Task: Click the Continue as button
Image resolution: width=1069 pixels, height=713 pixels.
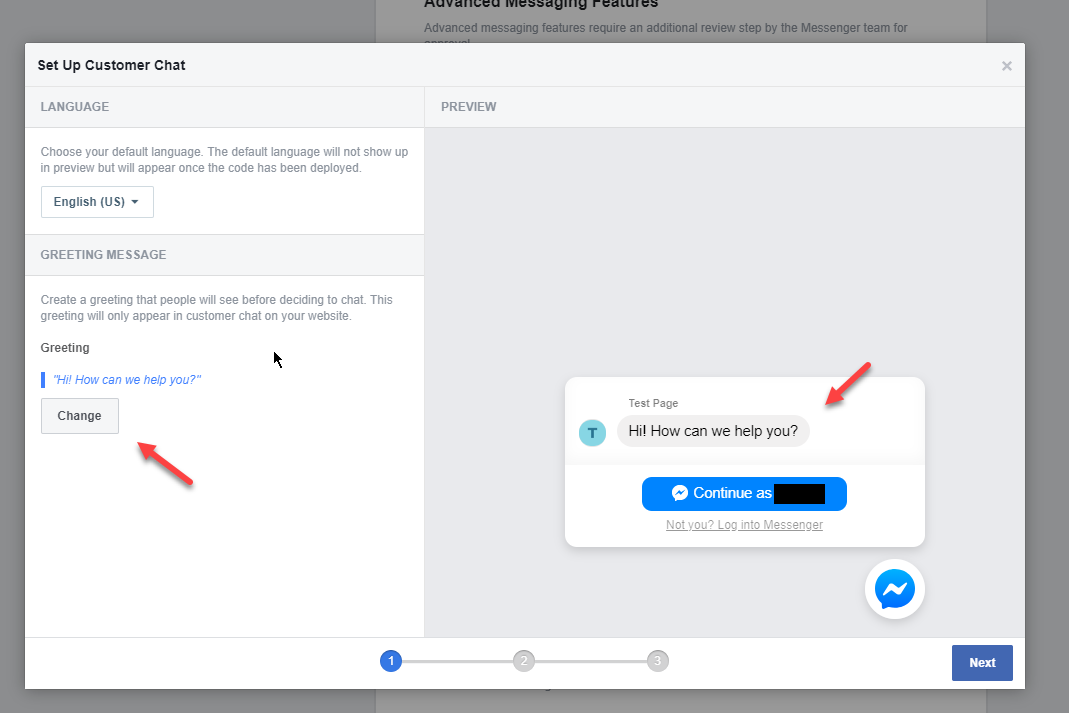Action: click(744, 493)
